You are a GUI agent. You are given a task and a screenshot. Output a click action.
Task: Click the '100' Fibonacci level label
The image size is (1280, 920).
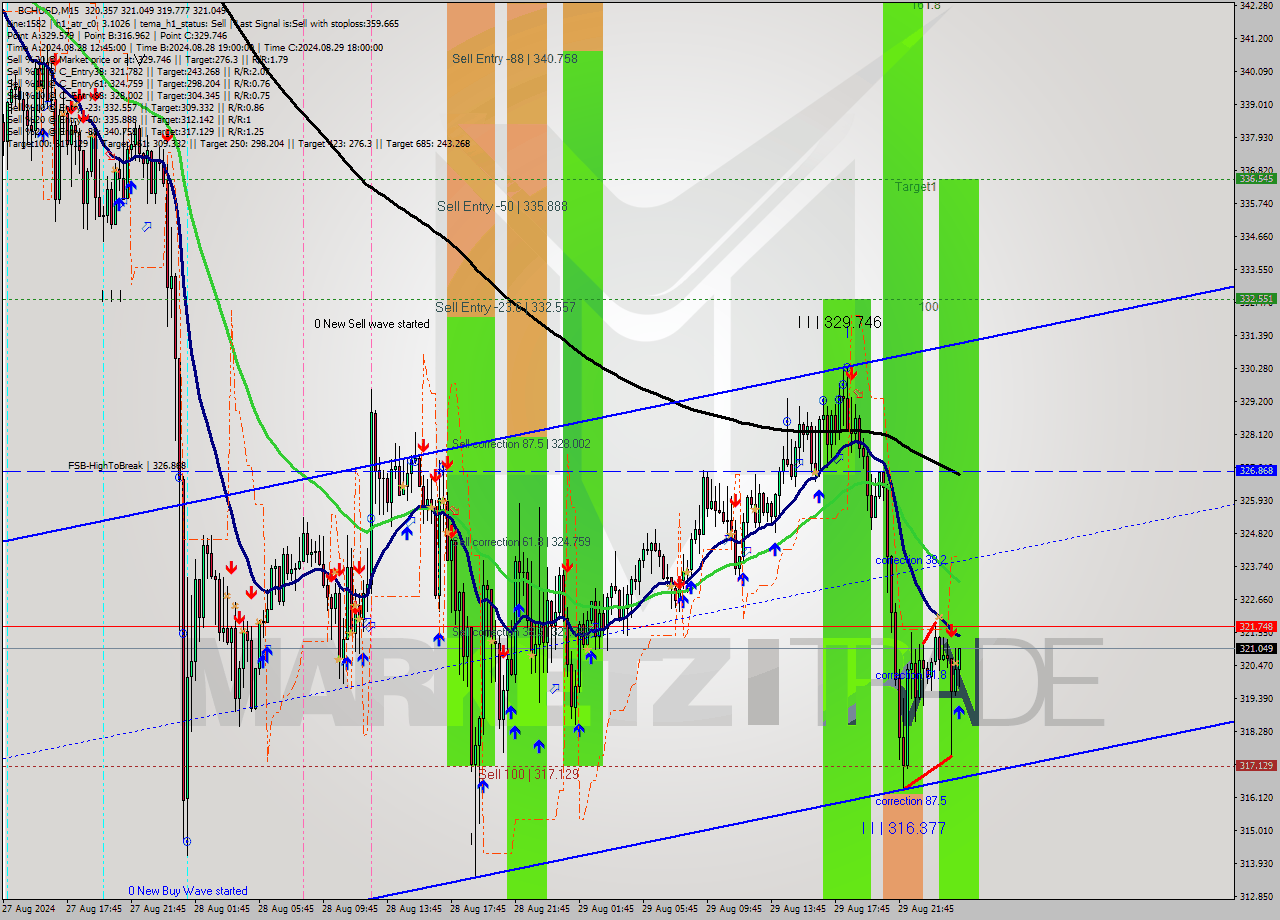coord(929,307)
